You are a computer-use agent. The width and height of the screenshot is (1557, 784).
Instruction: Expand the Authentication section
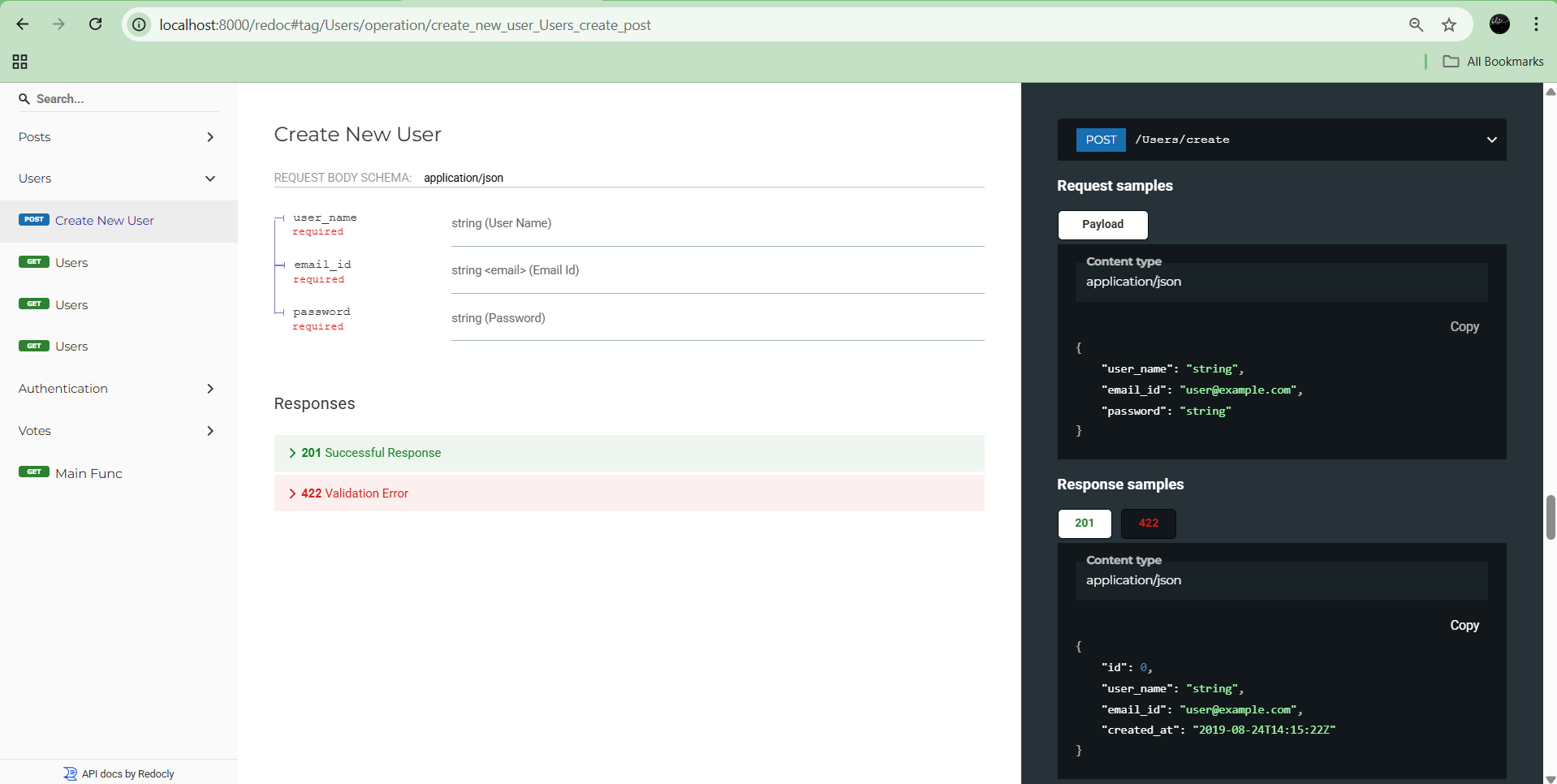[x=210, y=389]
